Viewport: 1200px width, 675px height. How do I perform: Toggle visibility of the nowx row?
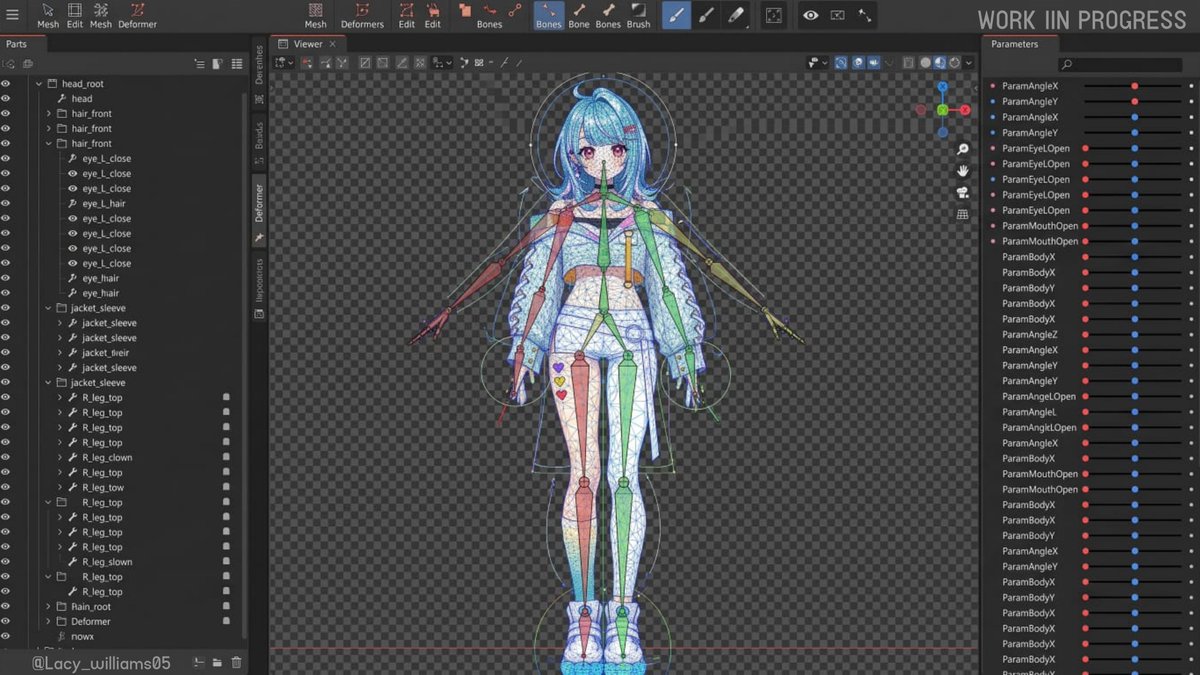coord(6,636)
